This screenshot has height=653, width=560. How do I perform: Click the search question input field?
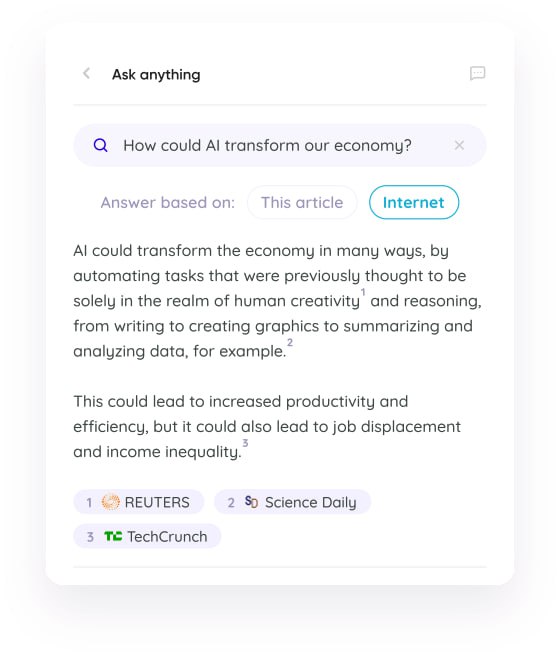[280, 145]
